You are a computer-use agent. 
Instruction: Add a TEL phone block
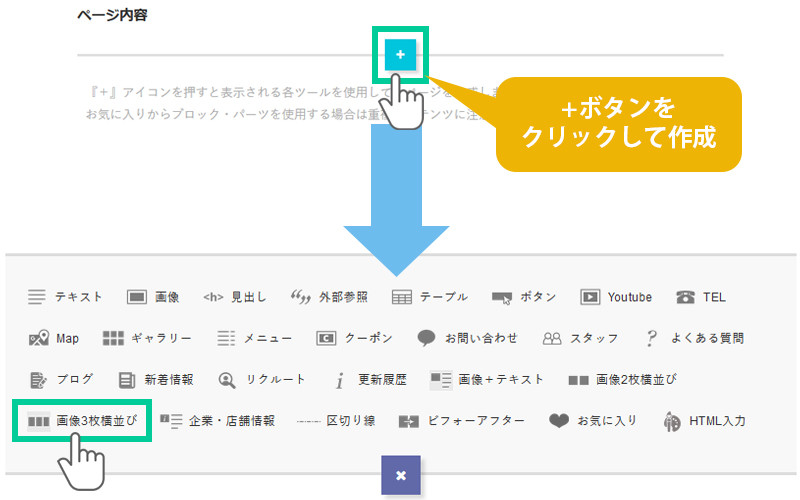[700, 297]
